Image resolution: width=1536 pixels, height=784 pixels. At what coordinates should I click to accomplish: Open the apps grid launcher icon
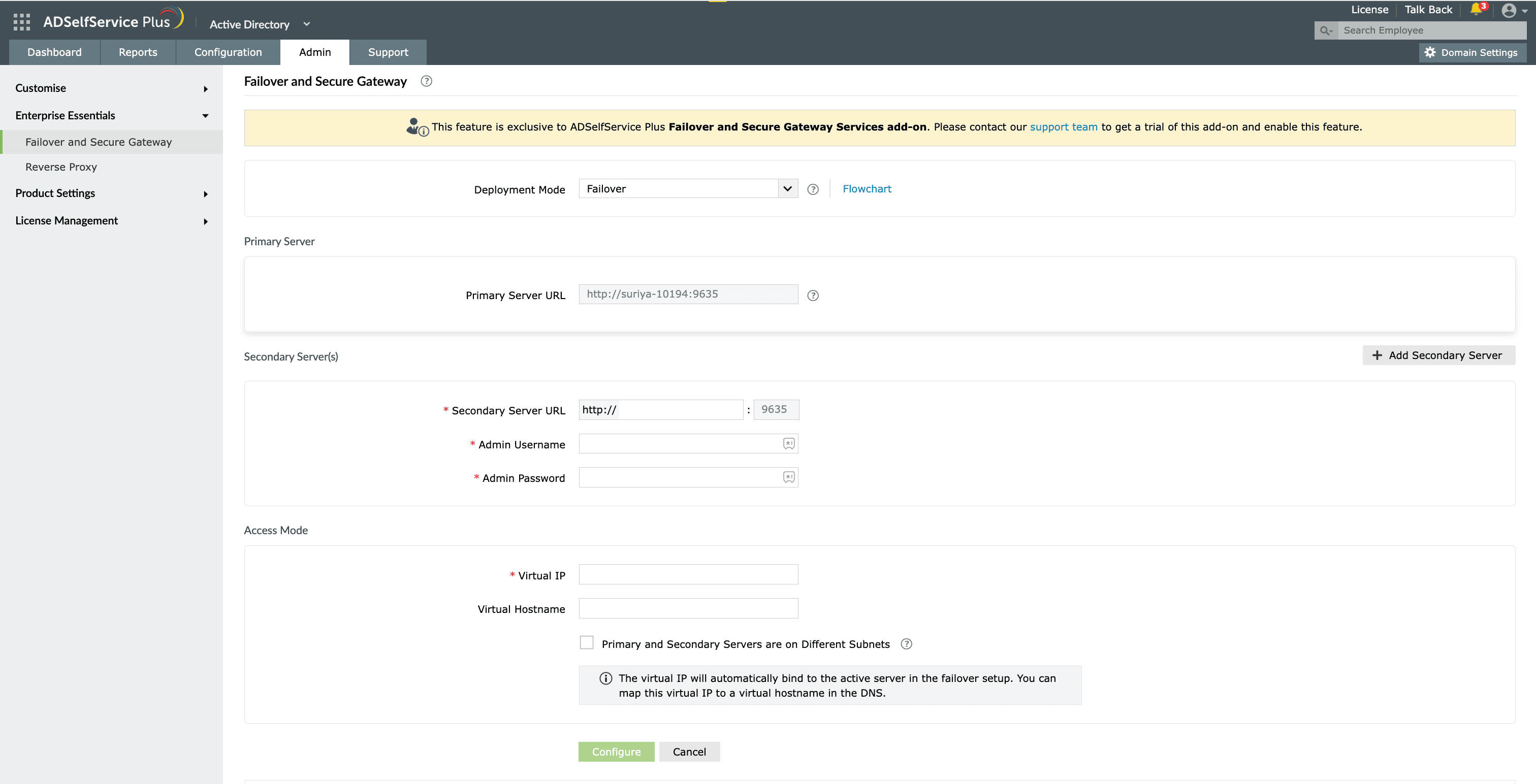[x=21, y=22]
